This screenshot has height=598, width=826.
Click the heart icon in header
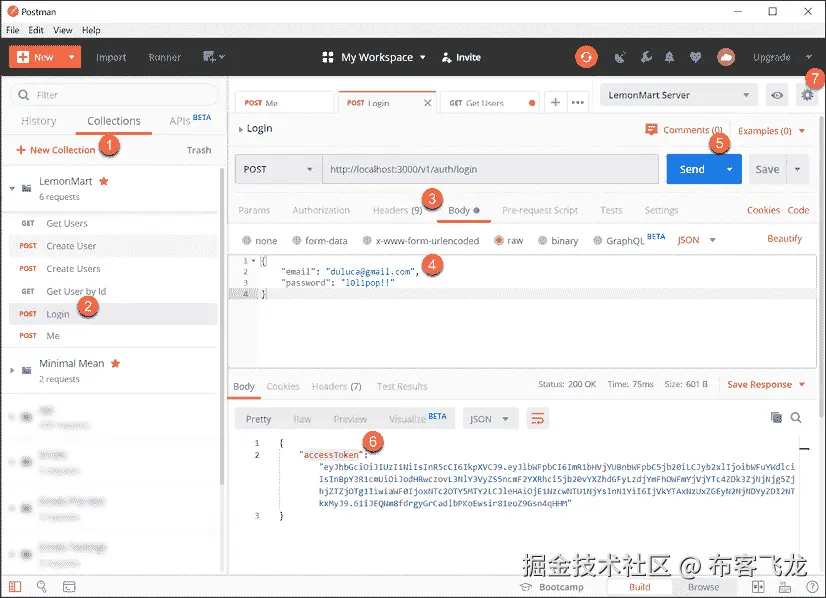(695, 57)
